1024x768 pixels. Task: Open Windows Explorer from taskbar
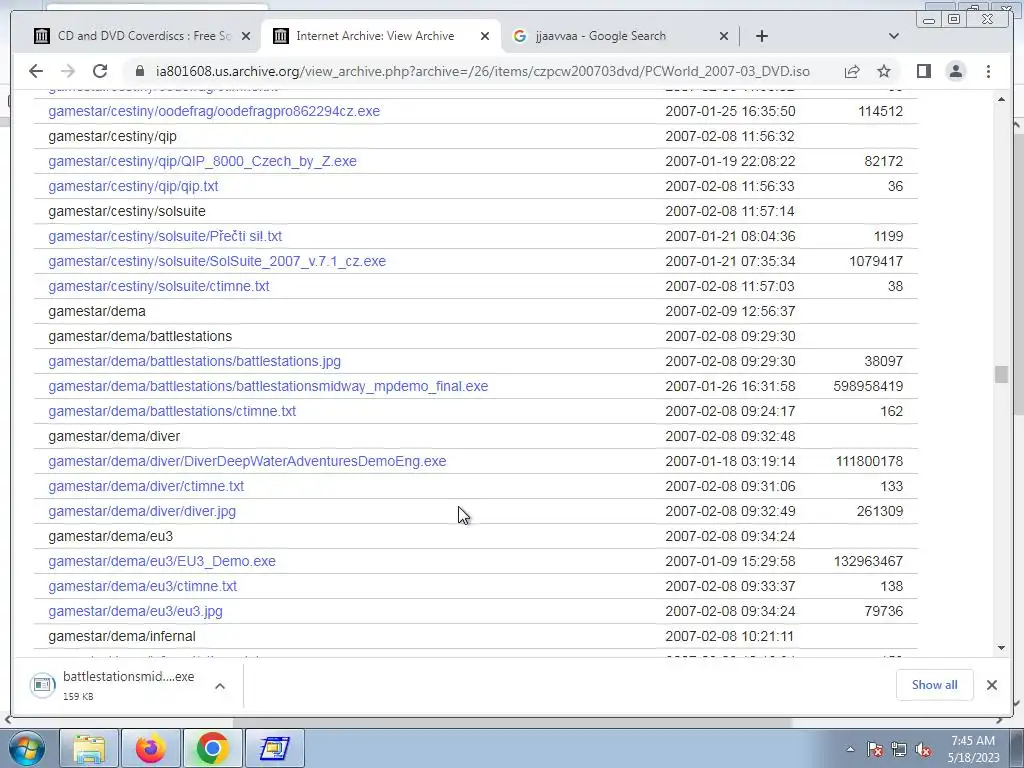click(89, 748)
